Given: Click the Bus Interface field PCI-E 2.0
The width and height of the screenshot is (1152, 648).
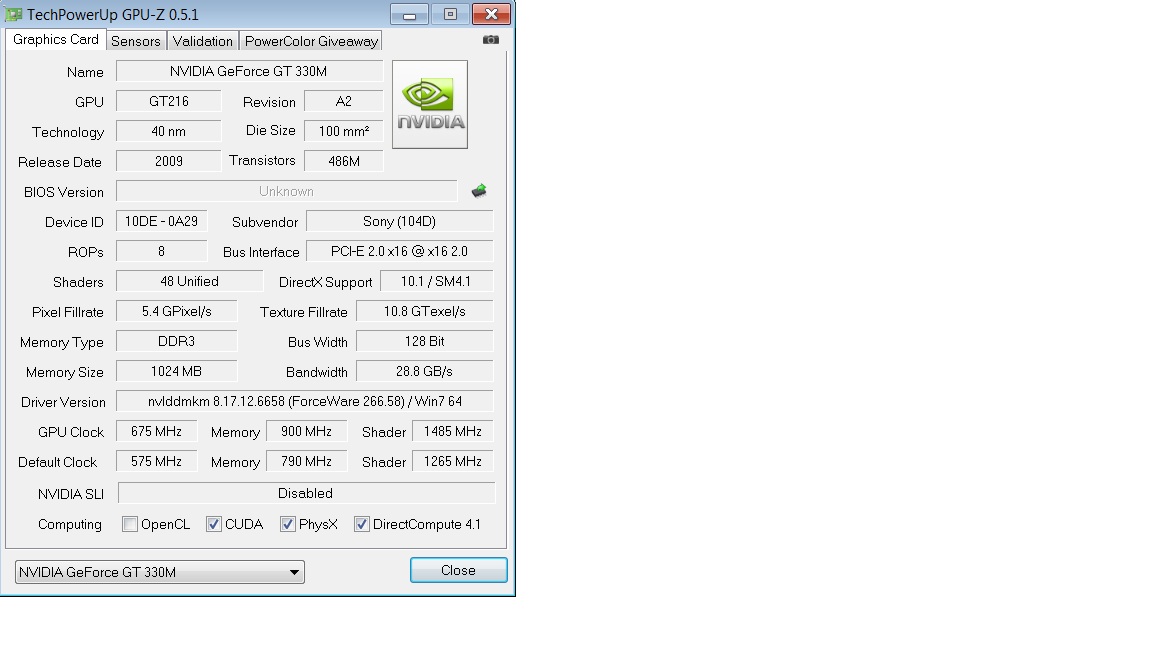Looking at the screenshot, I should (400, 251).
